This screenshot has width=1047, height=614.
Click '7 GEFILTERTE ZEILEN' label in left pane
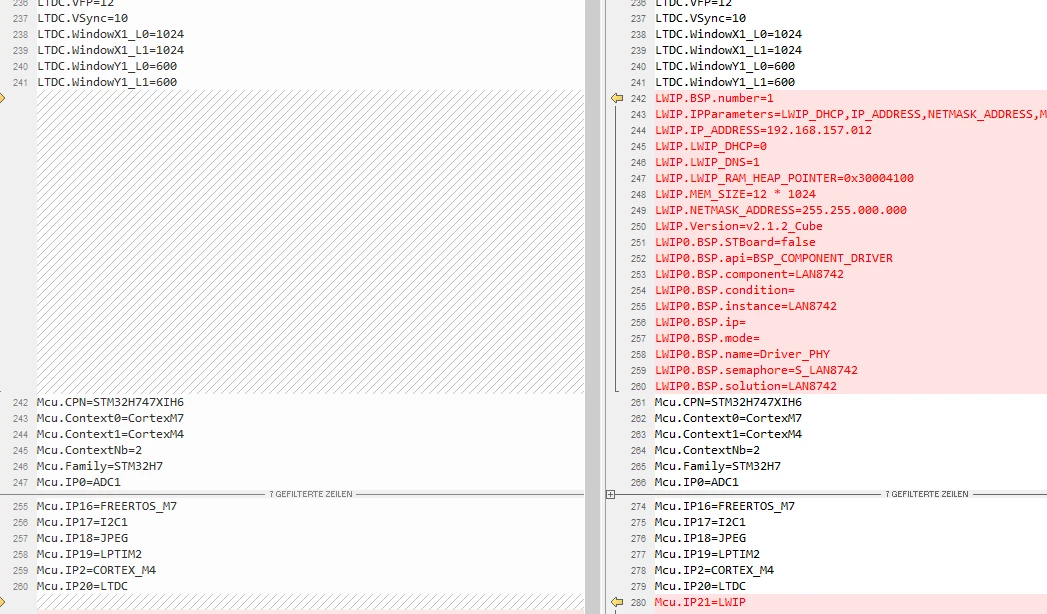310,495
